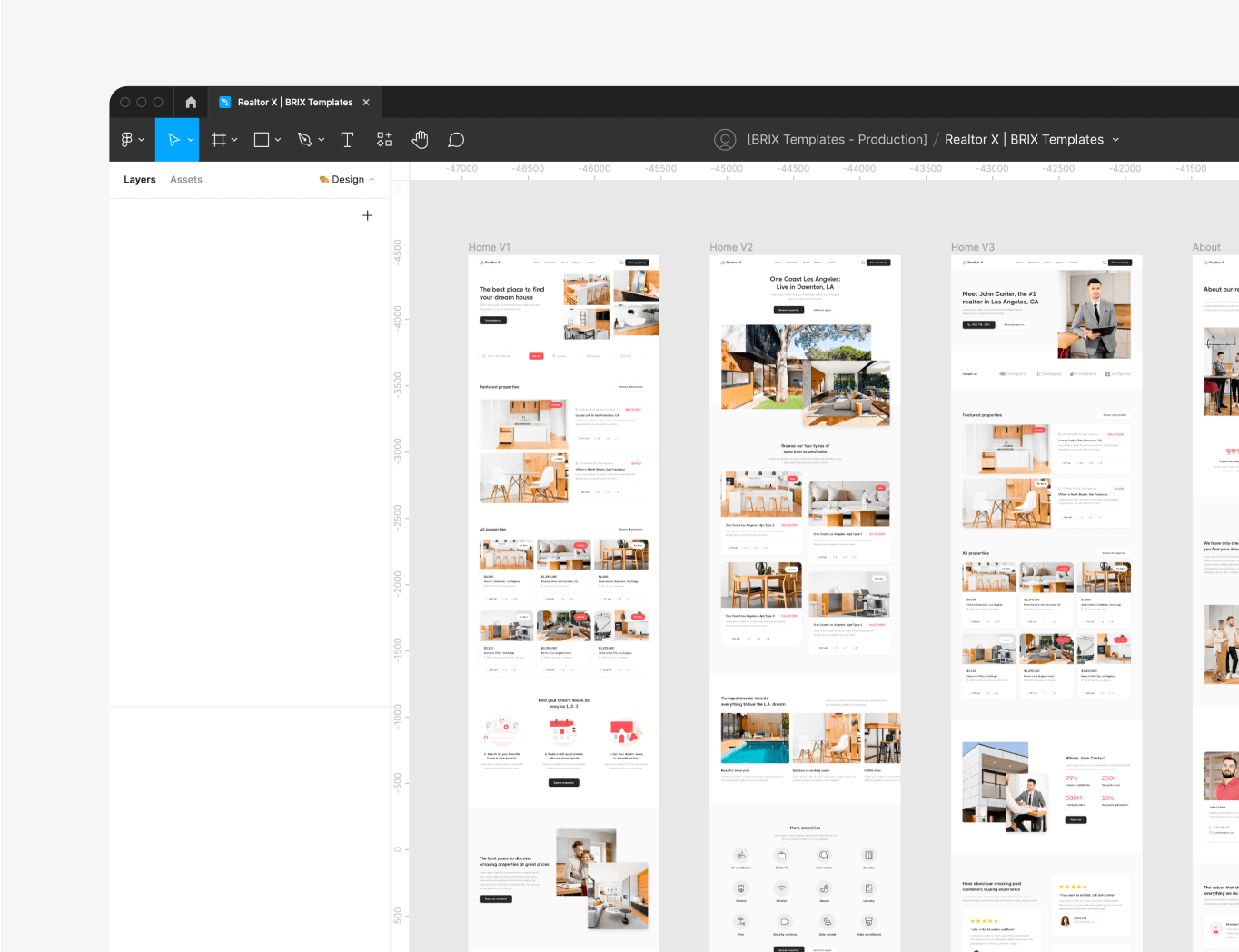
Task: Select the Rectangle shape tool
Action: pyautogui.click(x=261, y=139)
